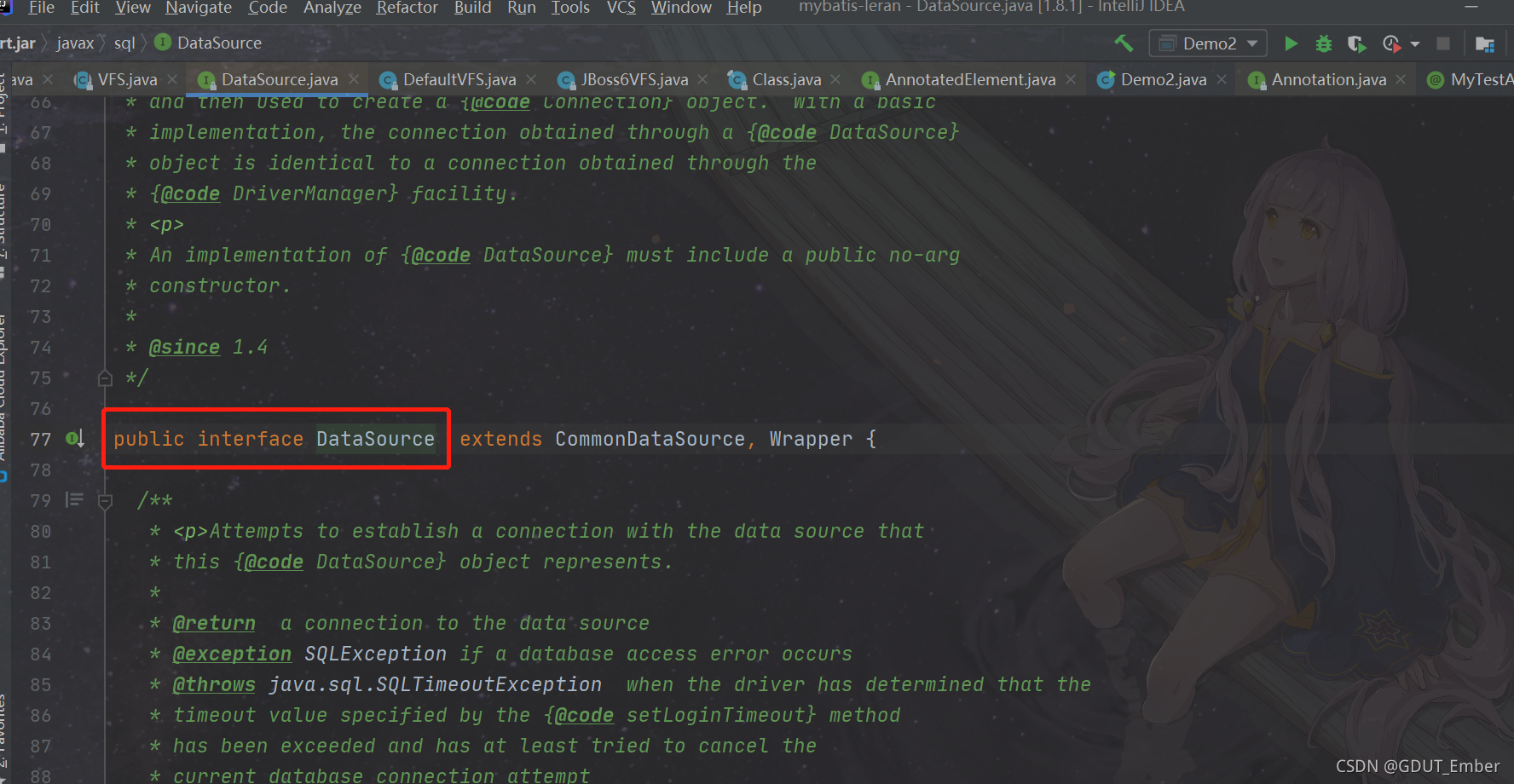Click the @throws tag on line 85

click(x=214, y=684)
